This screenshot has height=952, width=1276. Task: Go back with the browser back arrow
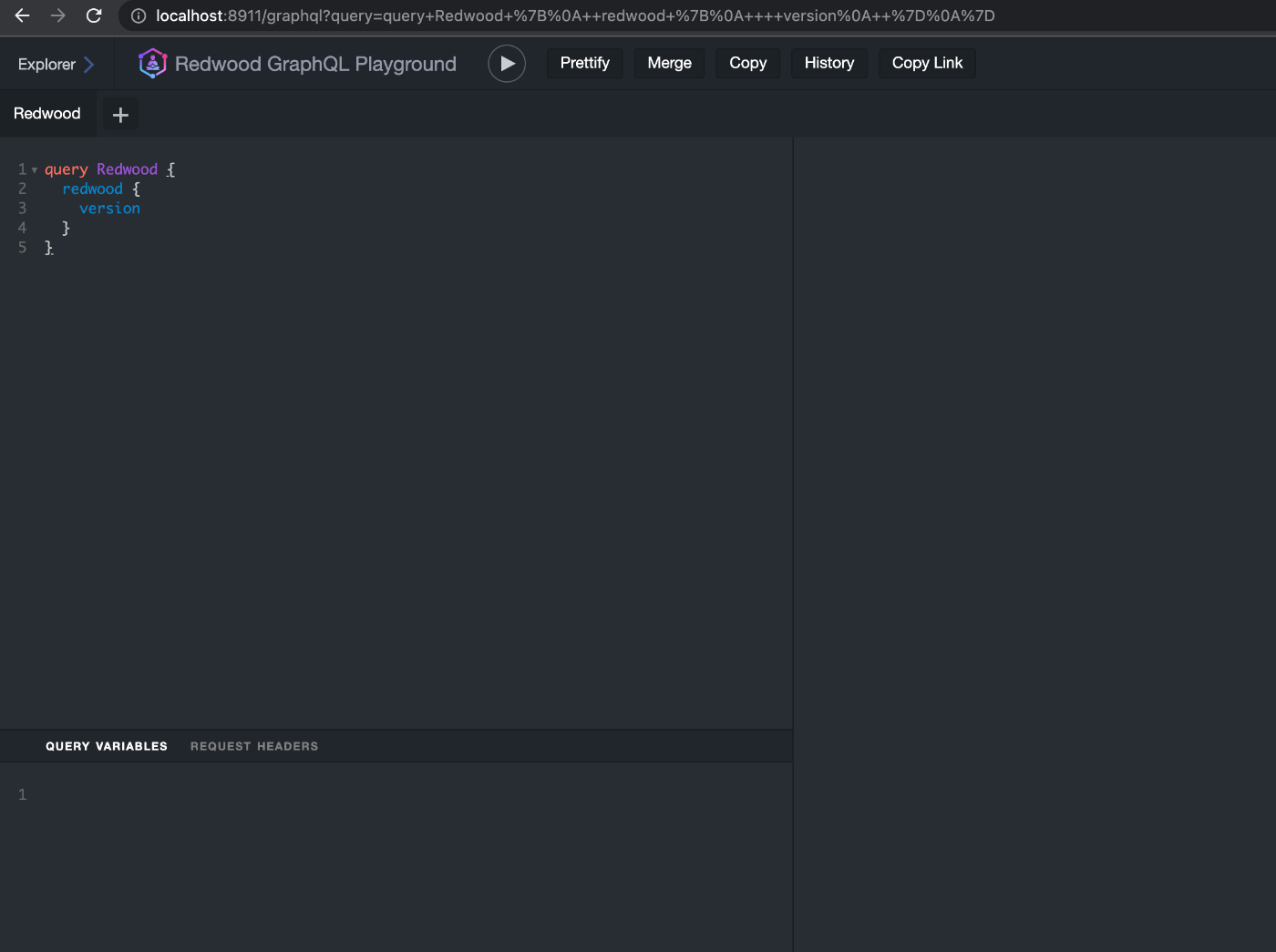[x=22, y=15]
